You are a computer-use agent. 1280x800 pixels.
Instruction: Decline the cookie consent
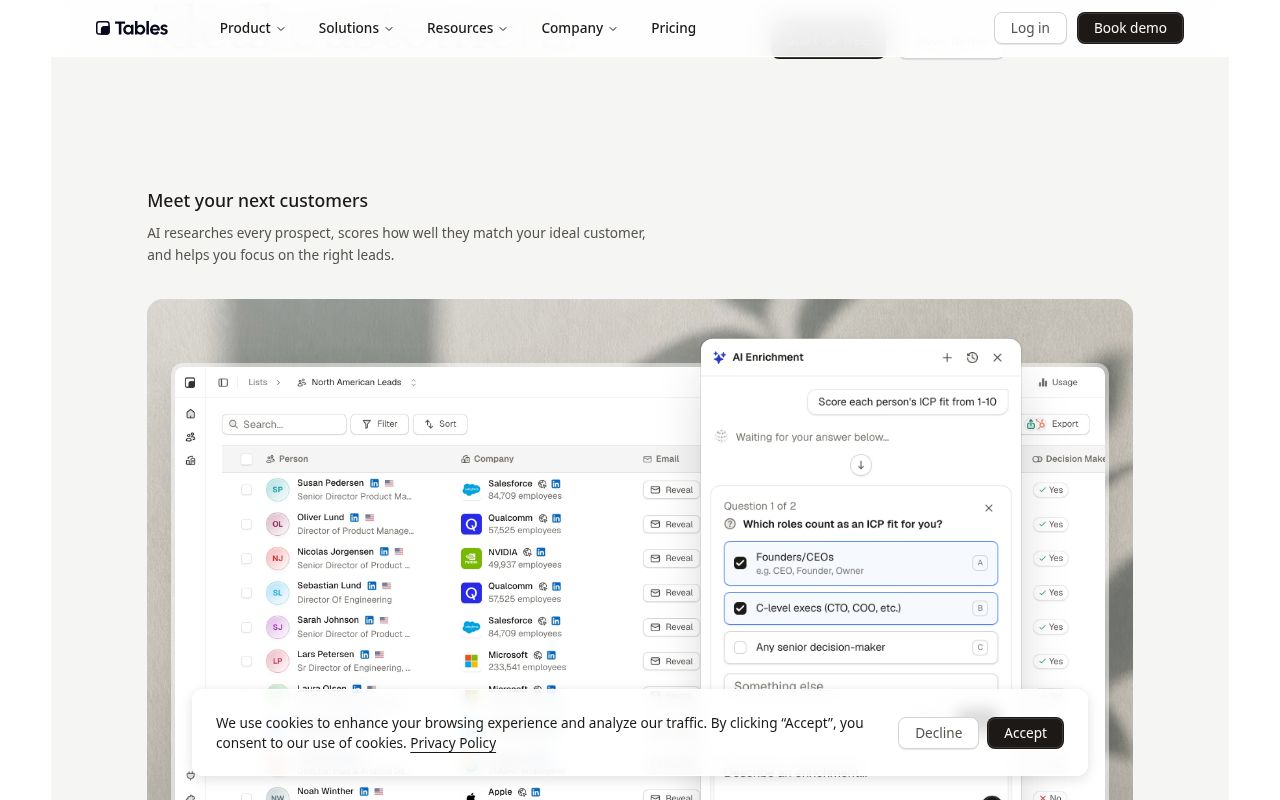click(938, 733)
